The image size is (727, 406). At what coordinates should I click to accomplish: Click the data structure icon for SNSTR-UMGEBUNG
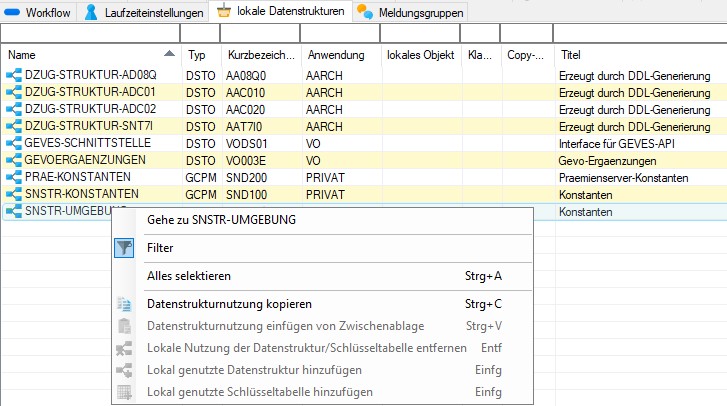pos(13,212)
